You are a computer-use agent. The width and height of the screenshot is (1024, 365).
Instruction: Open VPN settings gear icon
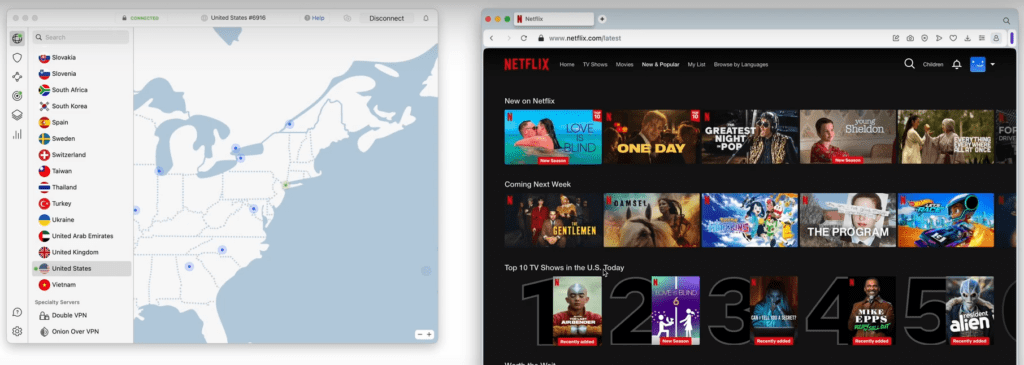pos(18,331)
